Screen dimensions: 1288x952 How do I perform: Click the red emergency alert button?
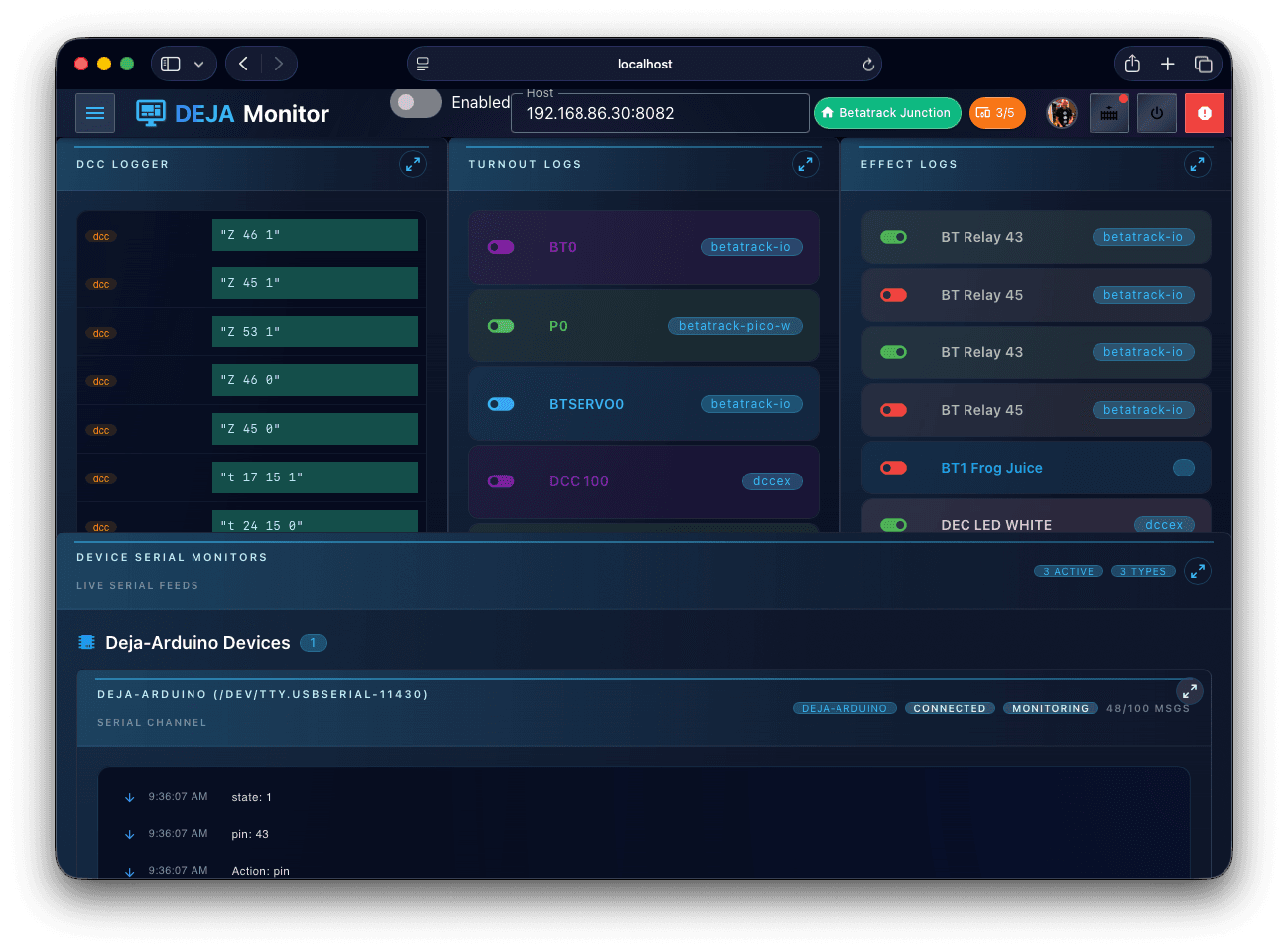(x=1204, y=112)
